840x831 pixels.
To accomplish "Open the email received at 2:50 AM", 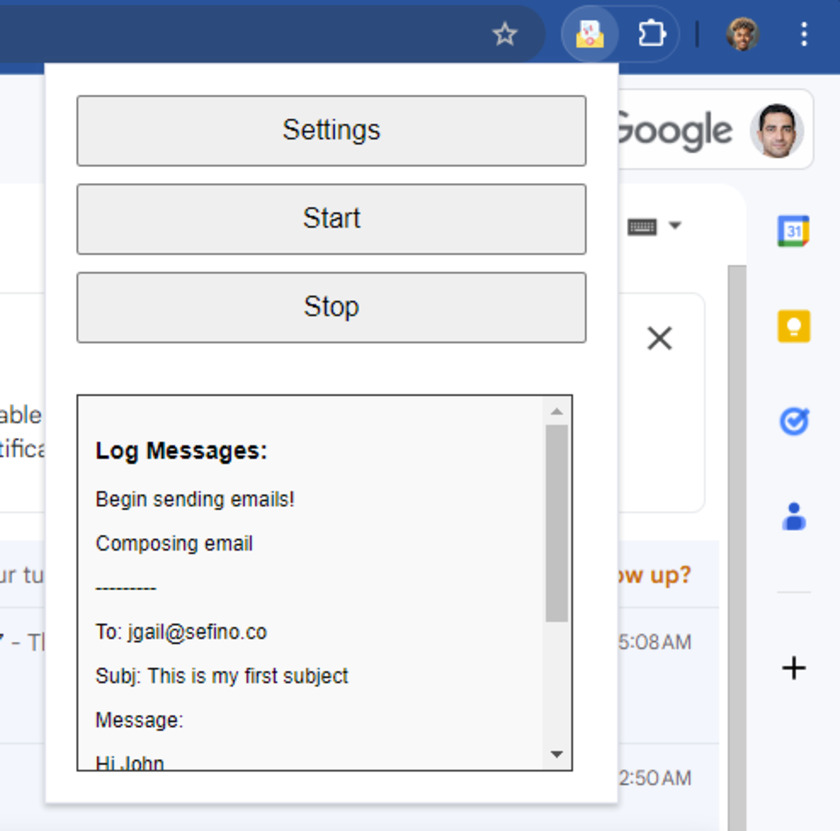I will click(655, 778).
